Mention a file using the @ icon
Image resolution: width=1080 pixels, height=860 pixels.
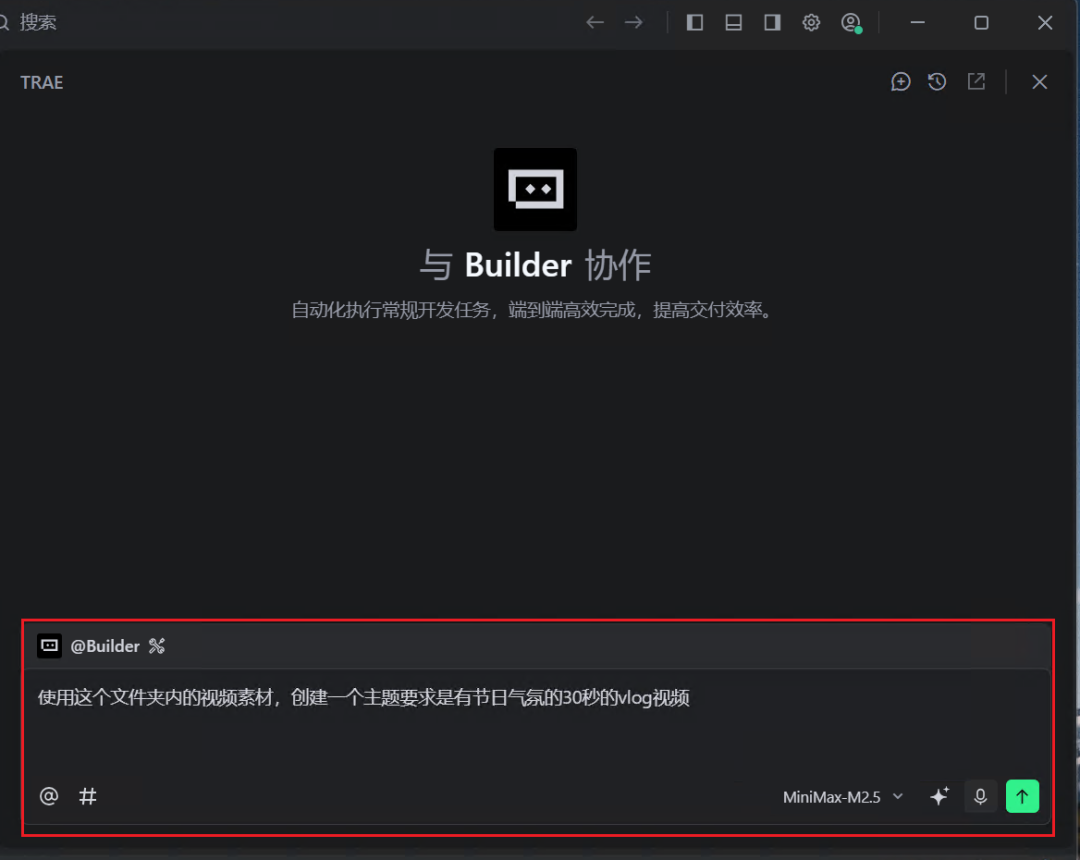(48, 796)
